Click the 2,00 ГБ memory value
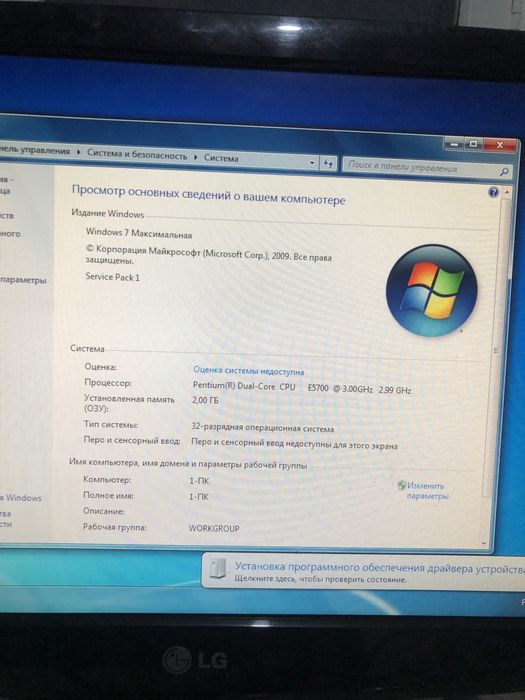The height and width of the screenshot is (700, 525). pos(205,400)
